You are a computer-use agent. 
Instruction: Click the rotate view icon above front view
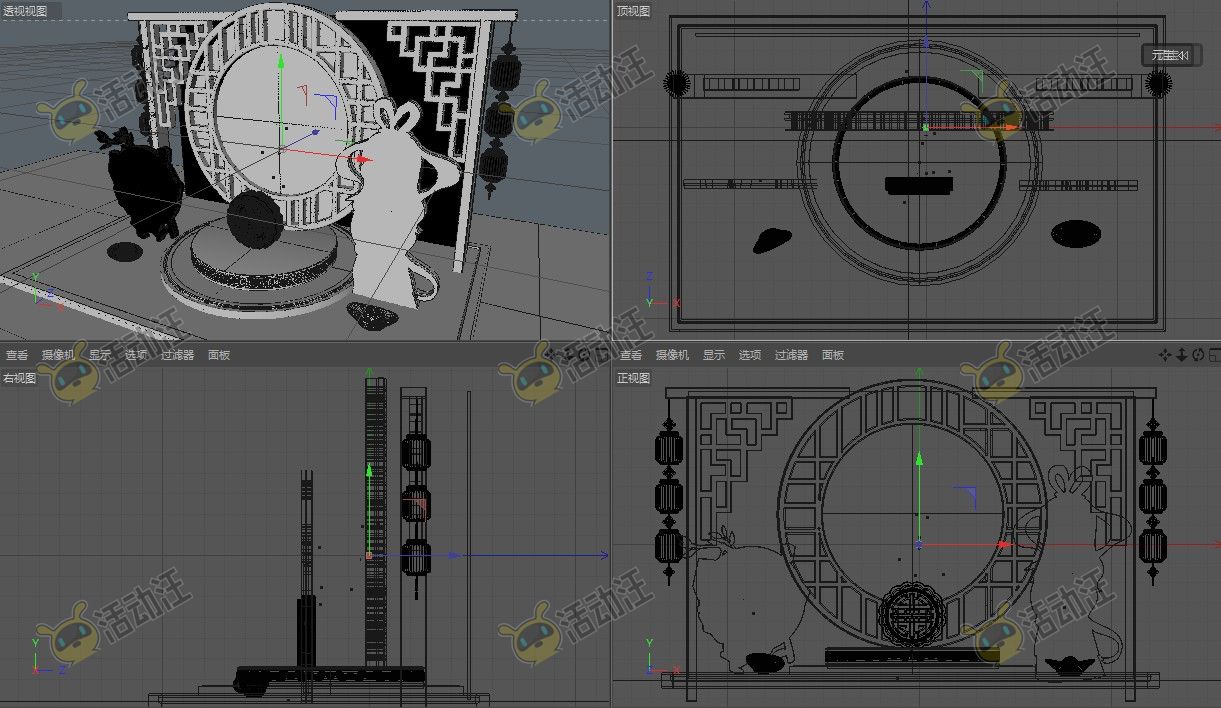pyautogui.click(x=1197, y=355)
